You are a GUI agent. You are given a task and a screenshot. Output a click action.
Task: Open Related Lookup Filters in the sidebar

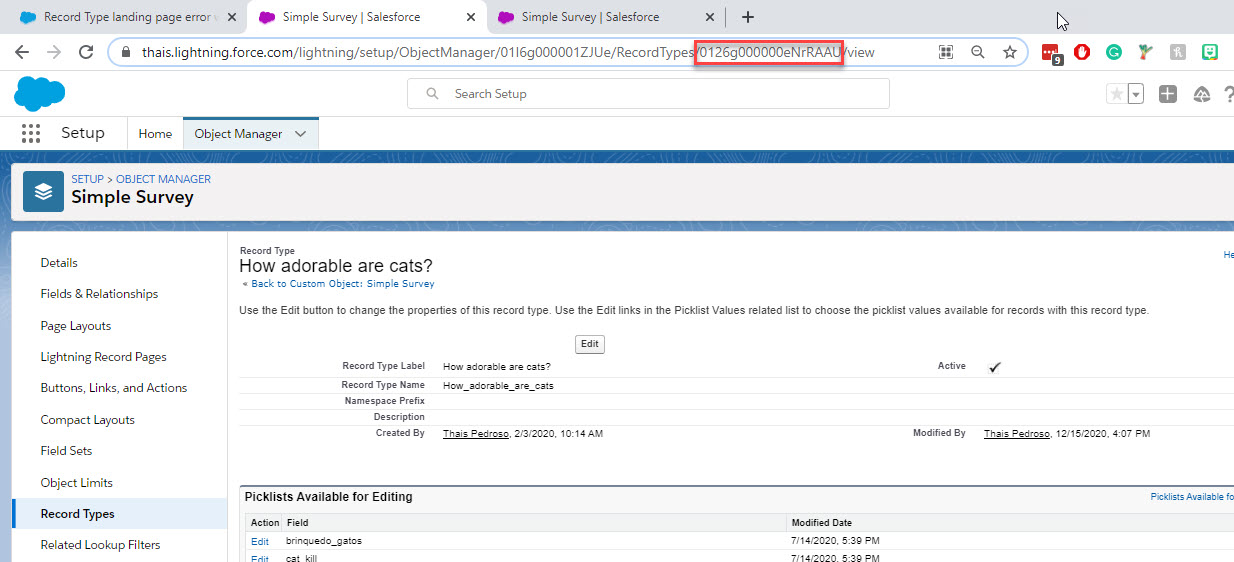tap(100, 545)
